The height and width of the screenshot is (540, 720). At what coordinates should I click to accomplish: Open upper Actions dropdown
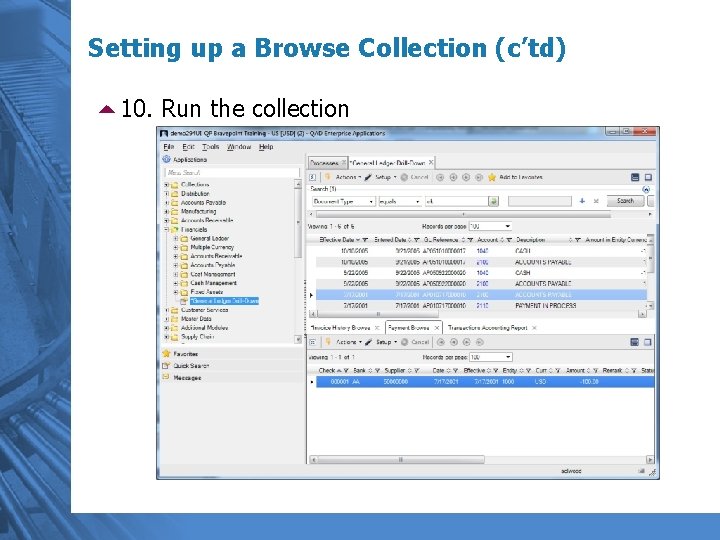point(348,177)
